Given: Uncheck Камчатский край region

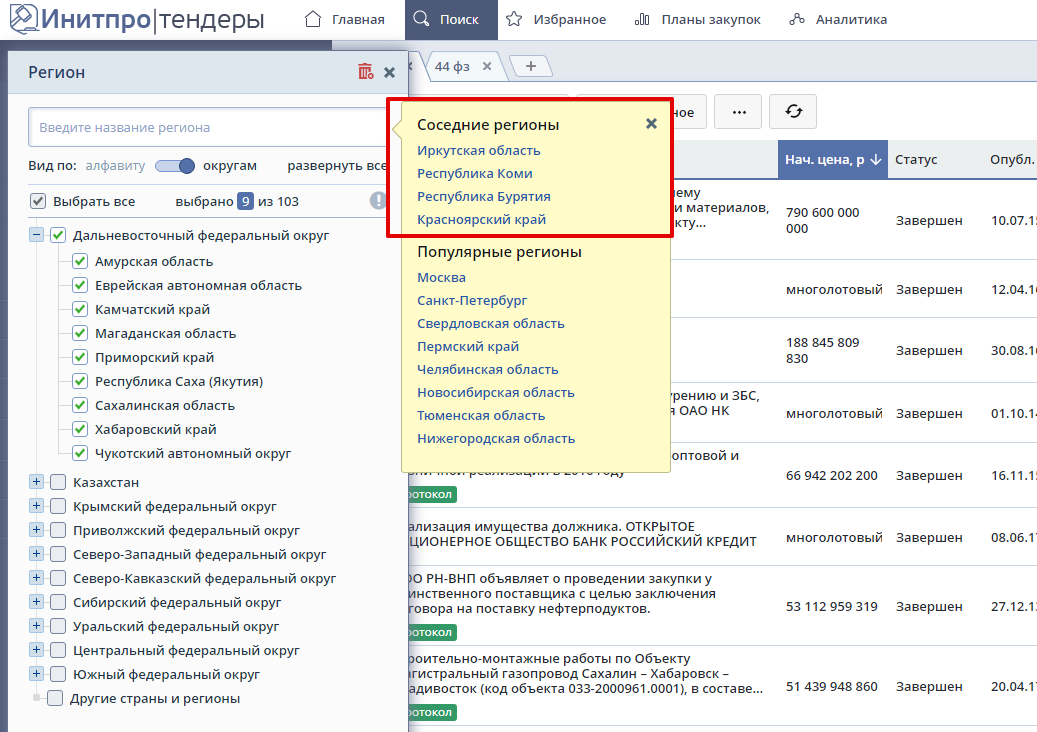Looking at the screenshot, I should tap(81, 309).
